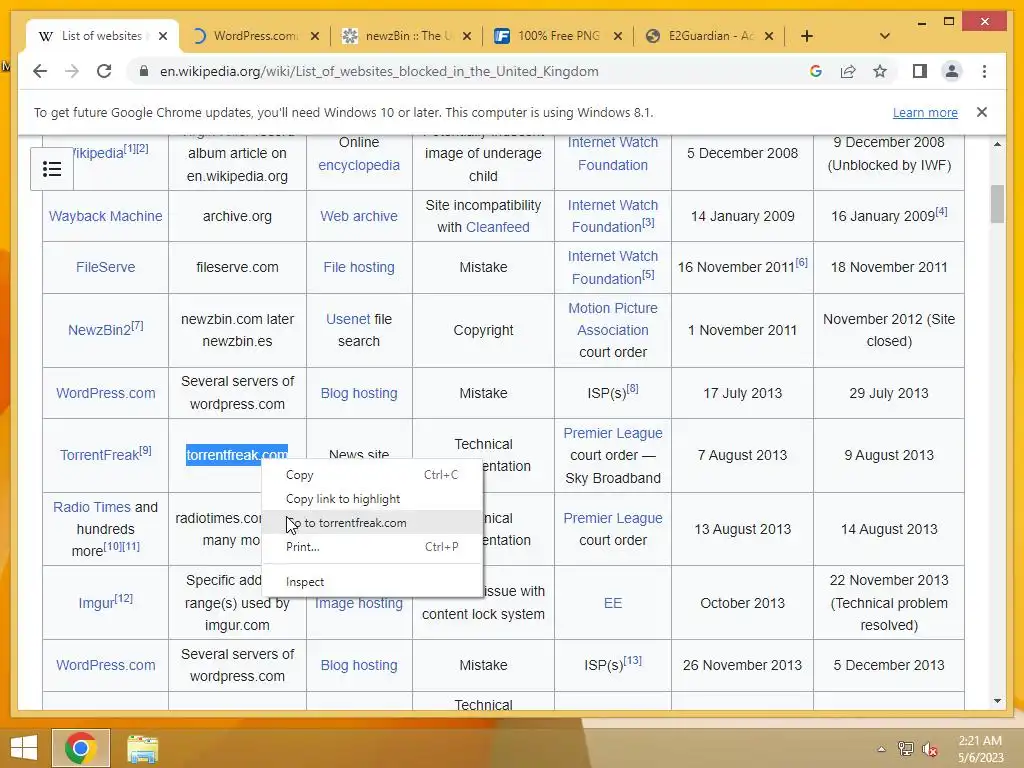Click the highlighted torrentfreak.com text
Screen dimensions: 1024x768
(237, 455)
